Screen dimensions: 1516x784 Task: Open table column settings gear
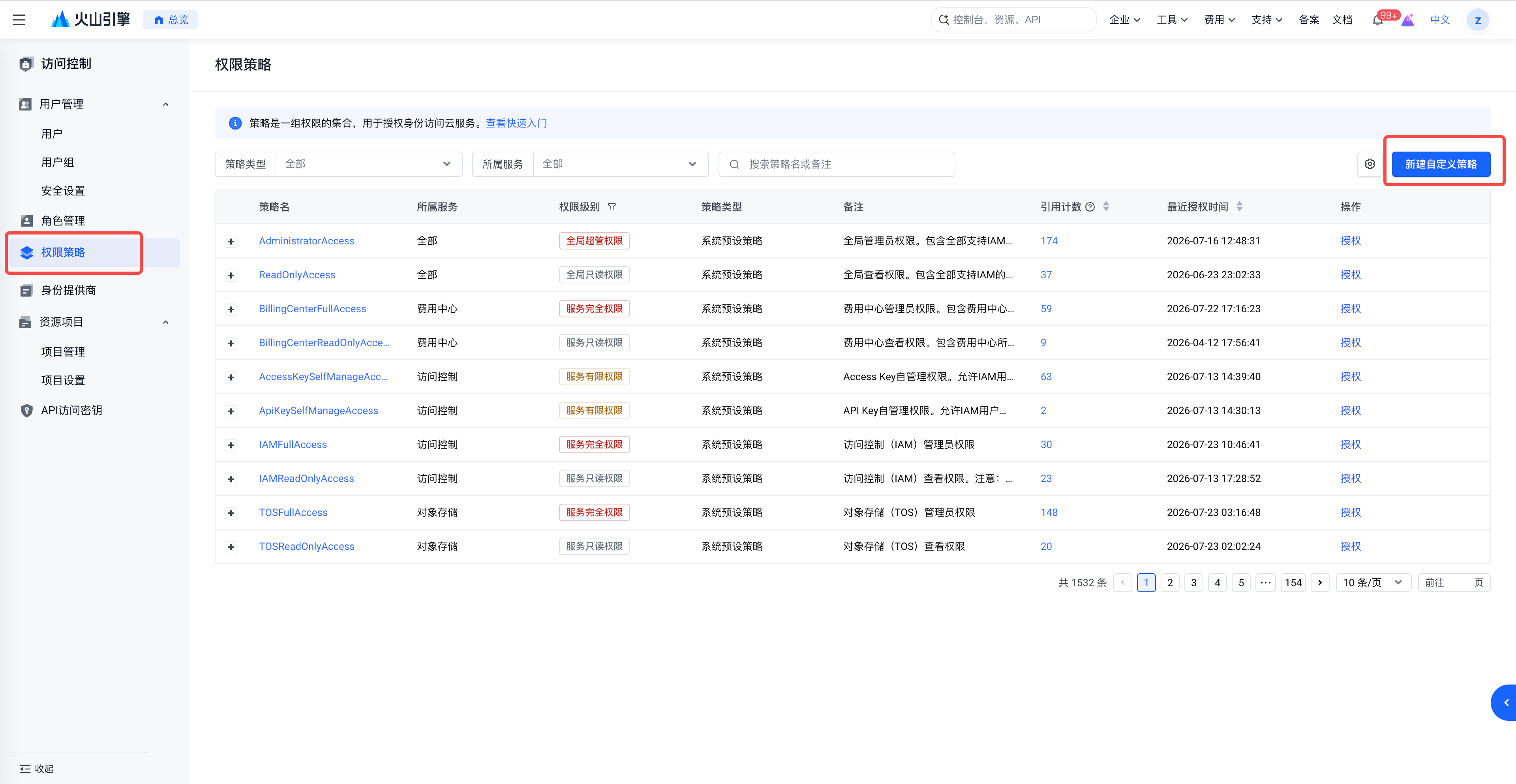point(1370,164)
